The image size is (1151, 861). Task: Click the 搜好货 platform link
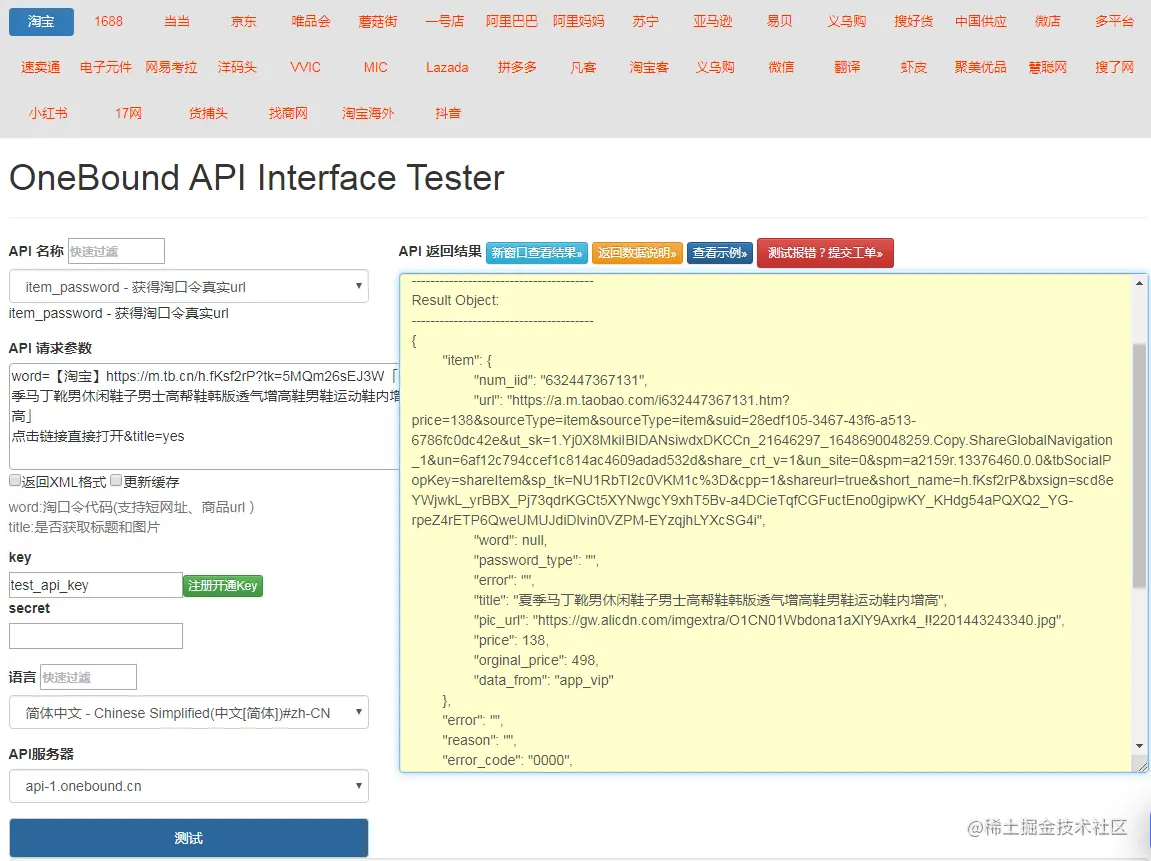point(914,22)
